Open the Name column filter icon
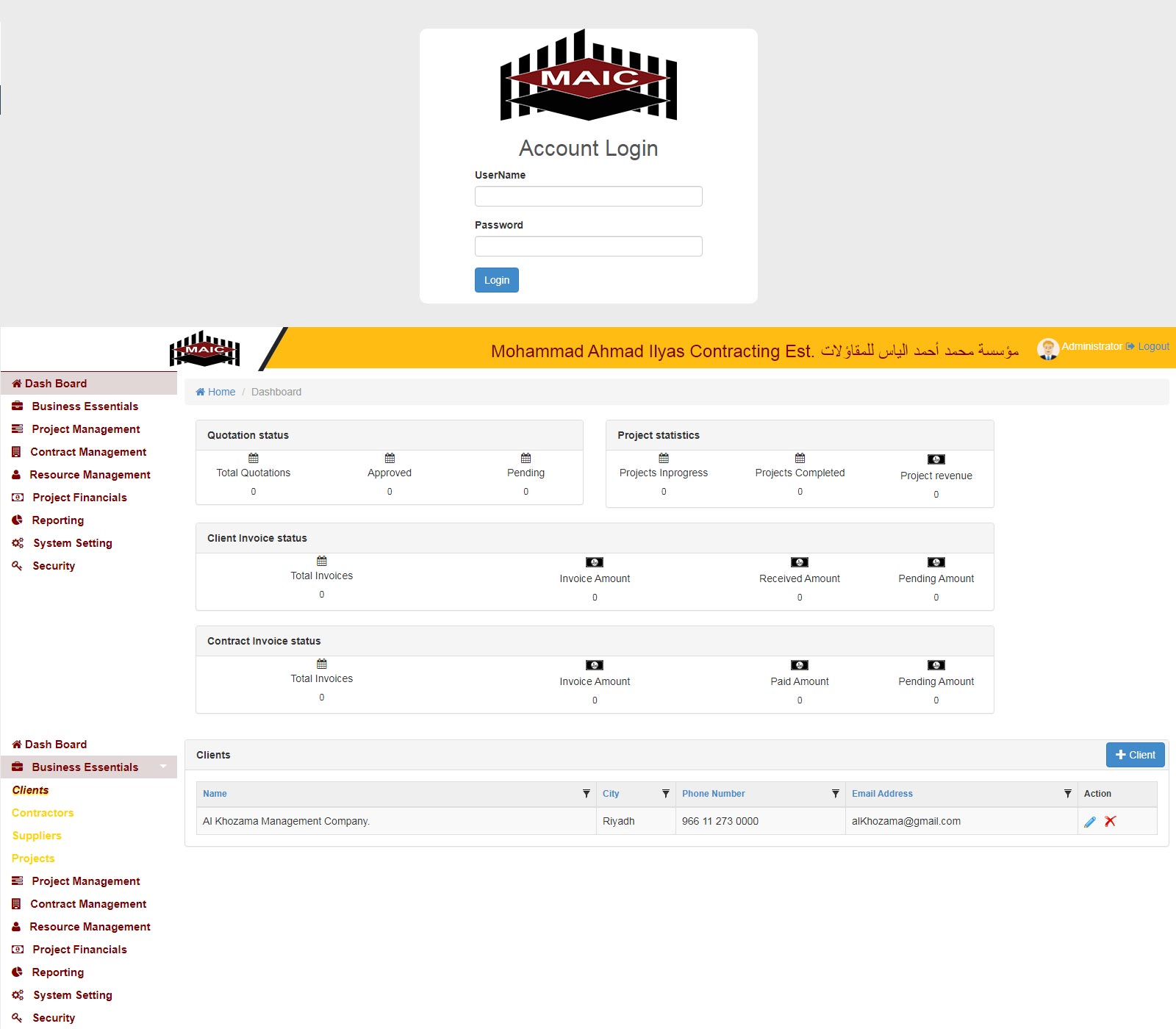1176x1029 pixels. pos(587,794)
